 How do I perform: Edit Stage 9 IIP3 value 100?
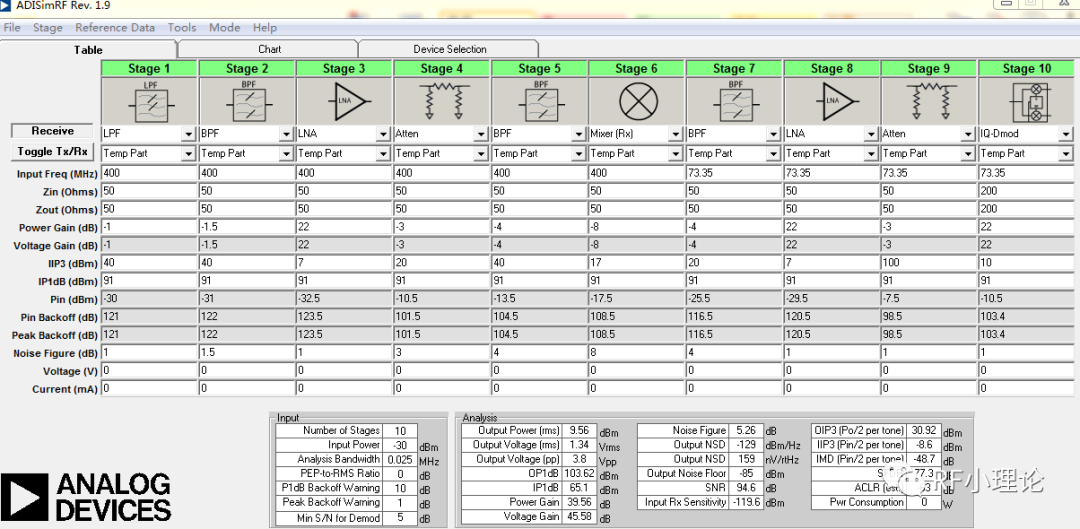(x=929, y=262)
